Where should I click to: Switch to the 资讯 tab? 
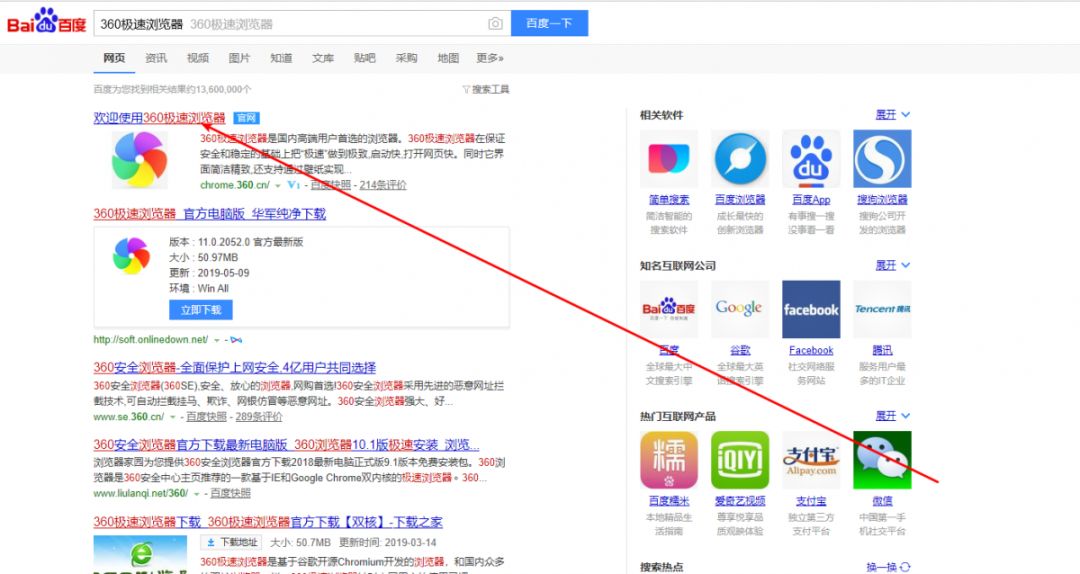point(156,58)
